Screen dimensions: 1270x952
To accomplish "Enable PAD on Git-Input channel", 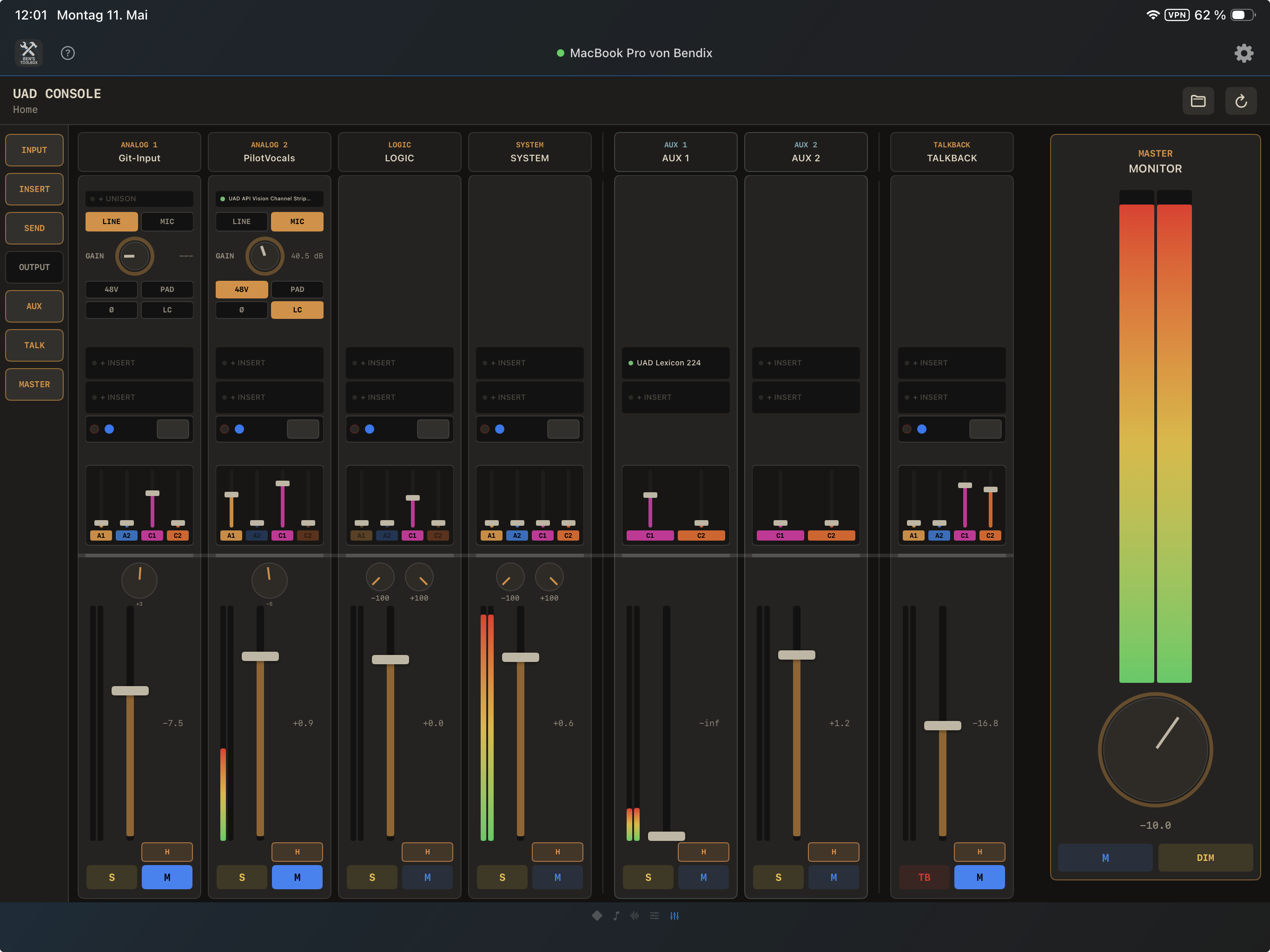I will tap(167, 290).
